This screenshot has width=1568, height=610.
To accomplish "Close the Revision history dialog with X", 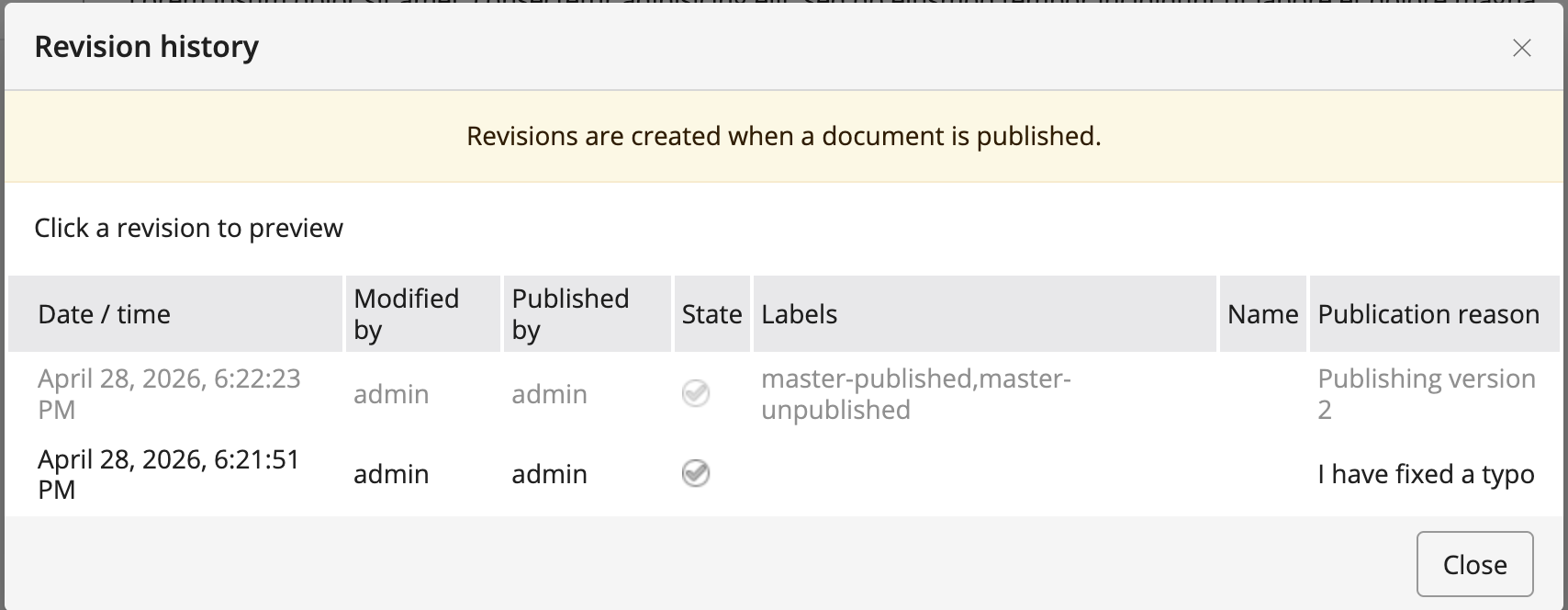I will [1521, 48].
